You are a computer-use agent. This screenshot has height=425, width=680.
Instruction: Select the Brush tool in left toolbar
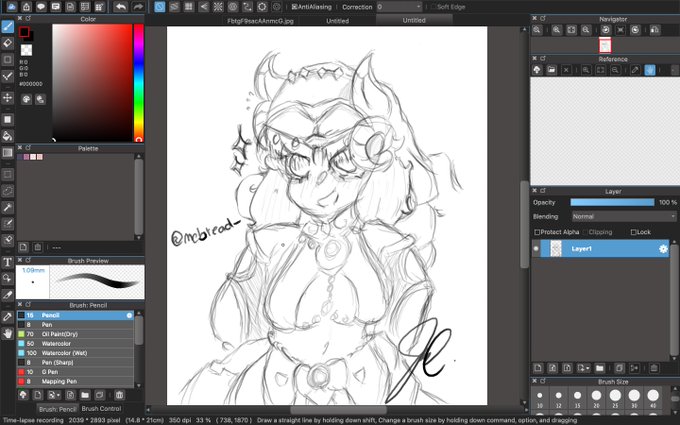point(7,27)
